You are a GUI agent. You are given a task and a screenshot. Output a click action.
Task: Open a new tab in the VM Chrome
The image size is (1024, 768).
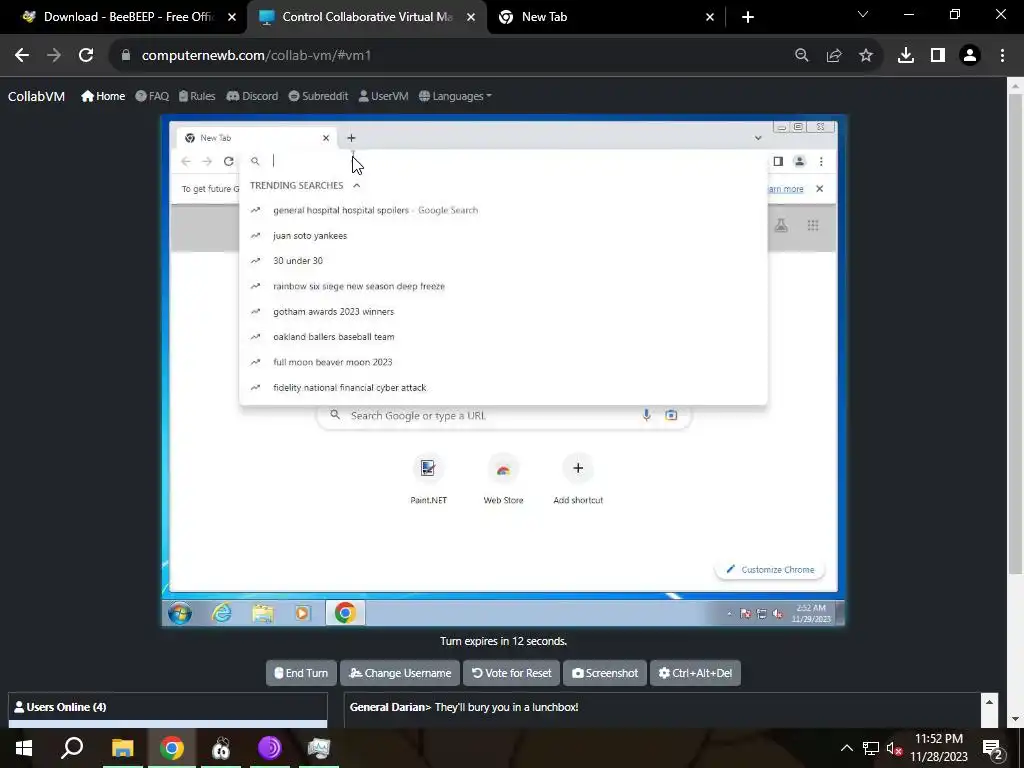[x=351, y=138]
